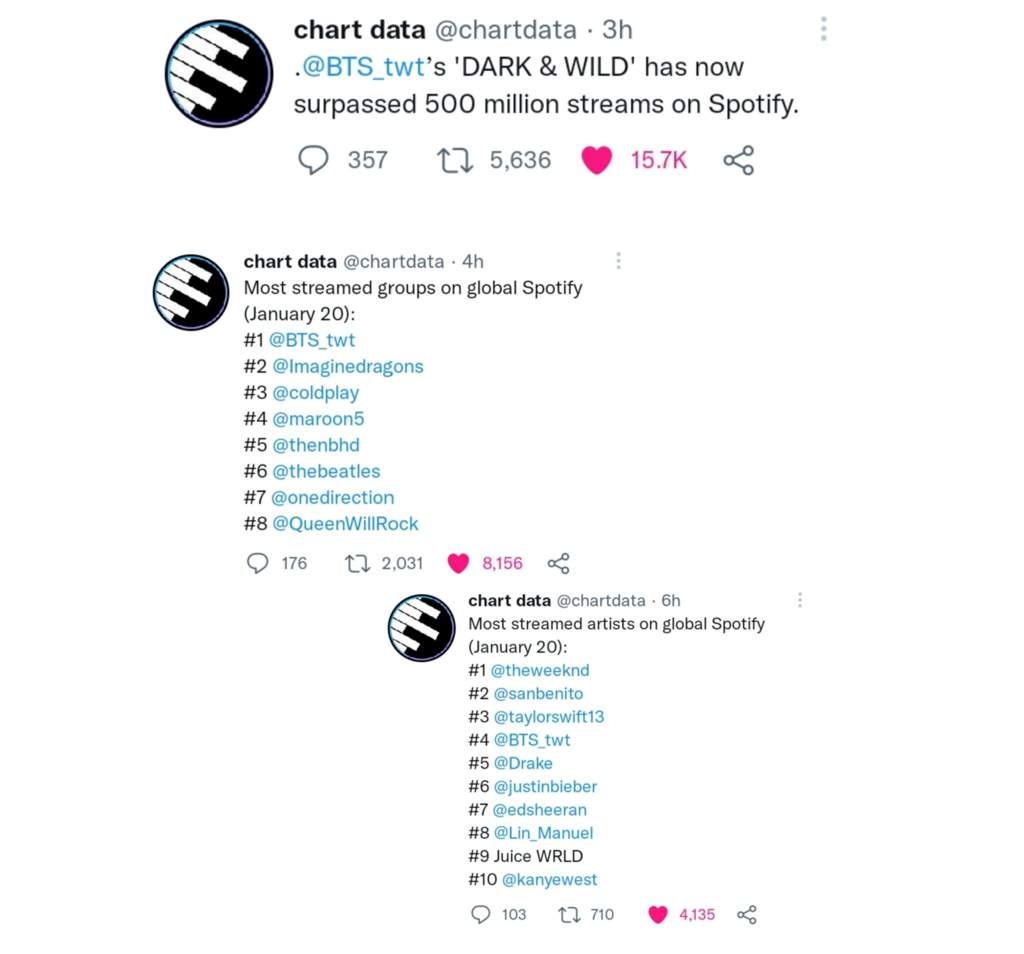1024x954 pixels.
Task: Open the @theweeknd mention link
Action: coord(540,671)
